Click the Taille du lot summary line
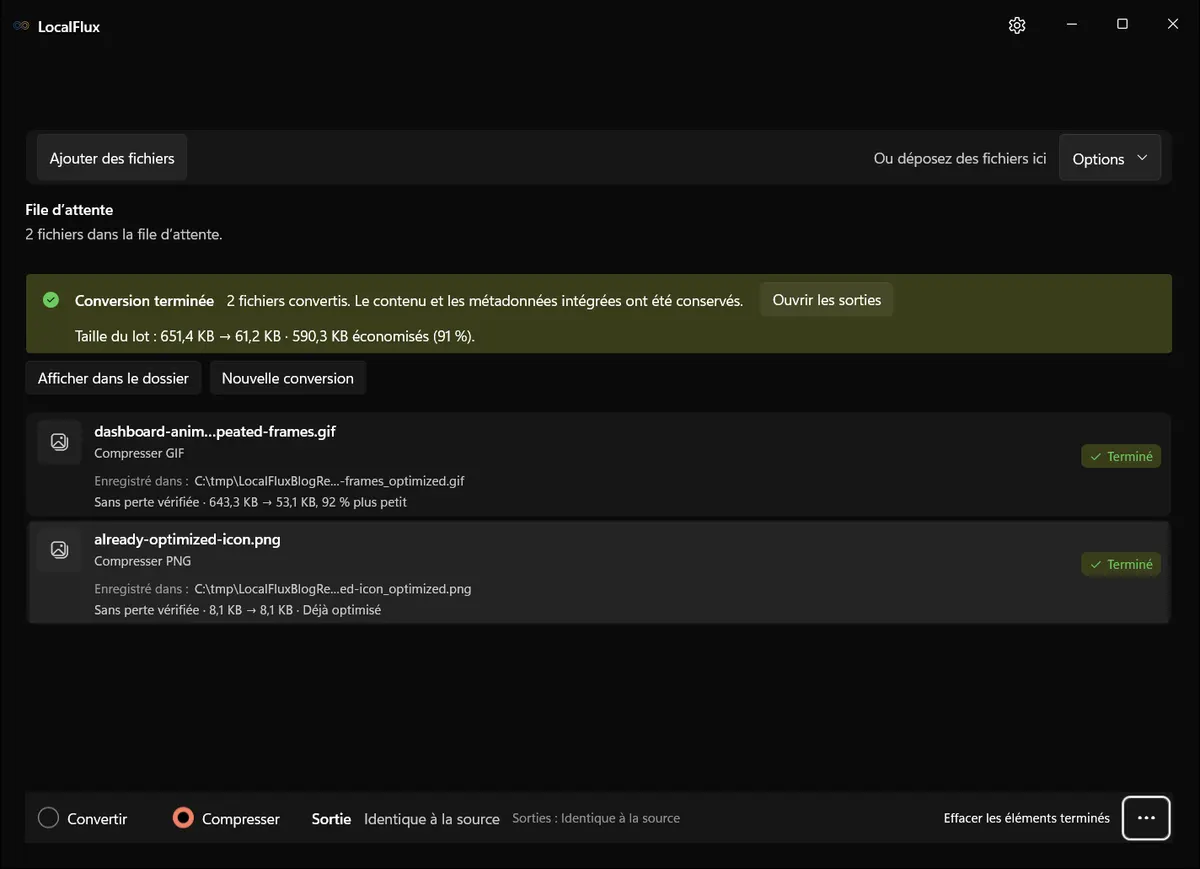Screen dimensions: 1200x869 [275, 336]
